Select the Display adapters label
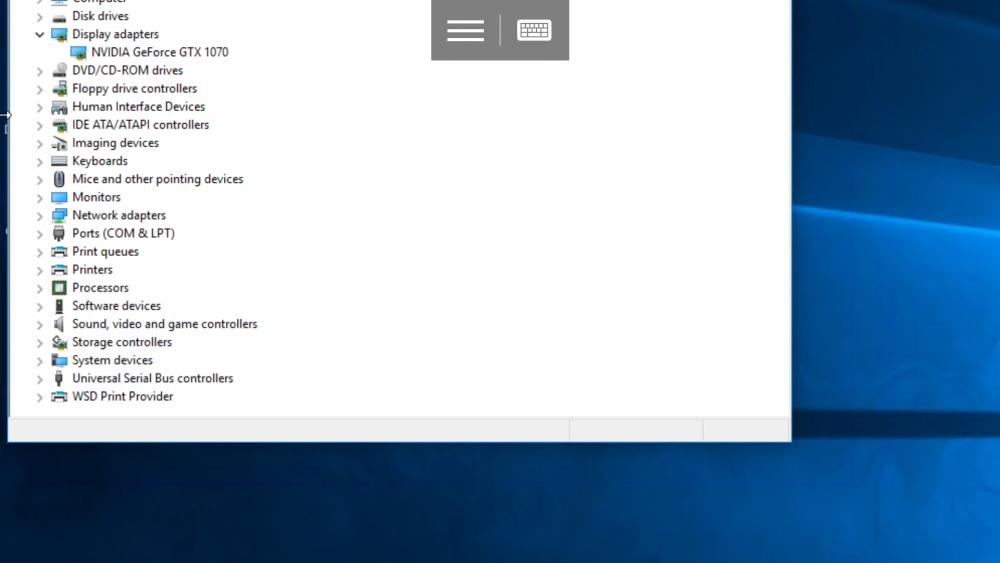The height and width of the screenshot is (563, 1000). tap(115, 34)
